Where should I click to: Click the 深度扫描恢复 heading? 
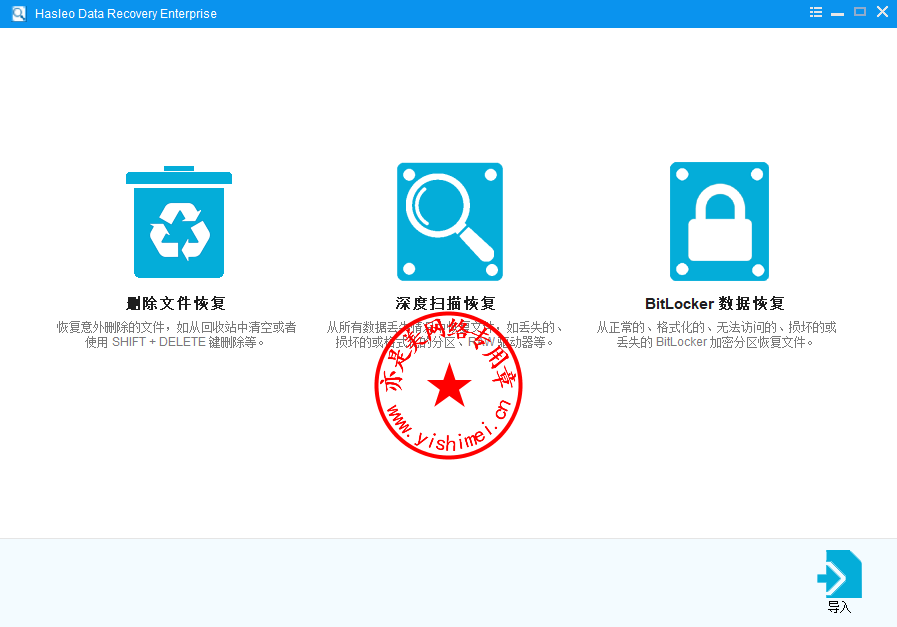(x=446, y=303)
